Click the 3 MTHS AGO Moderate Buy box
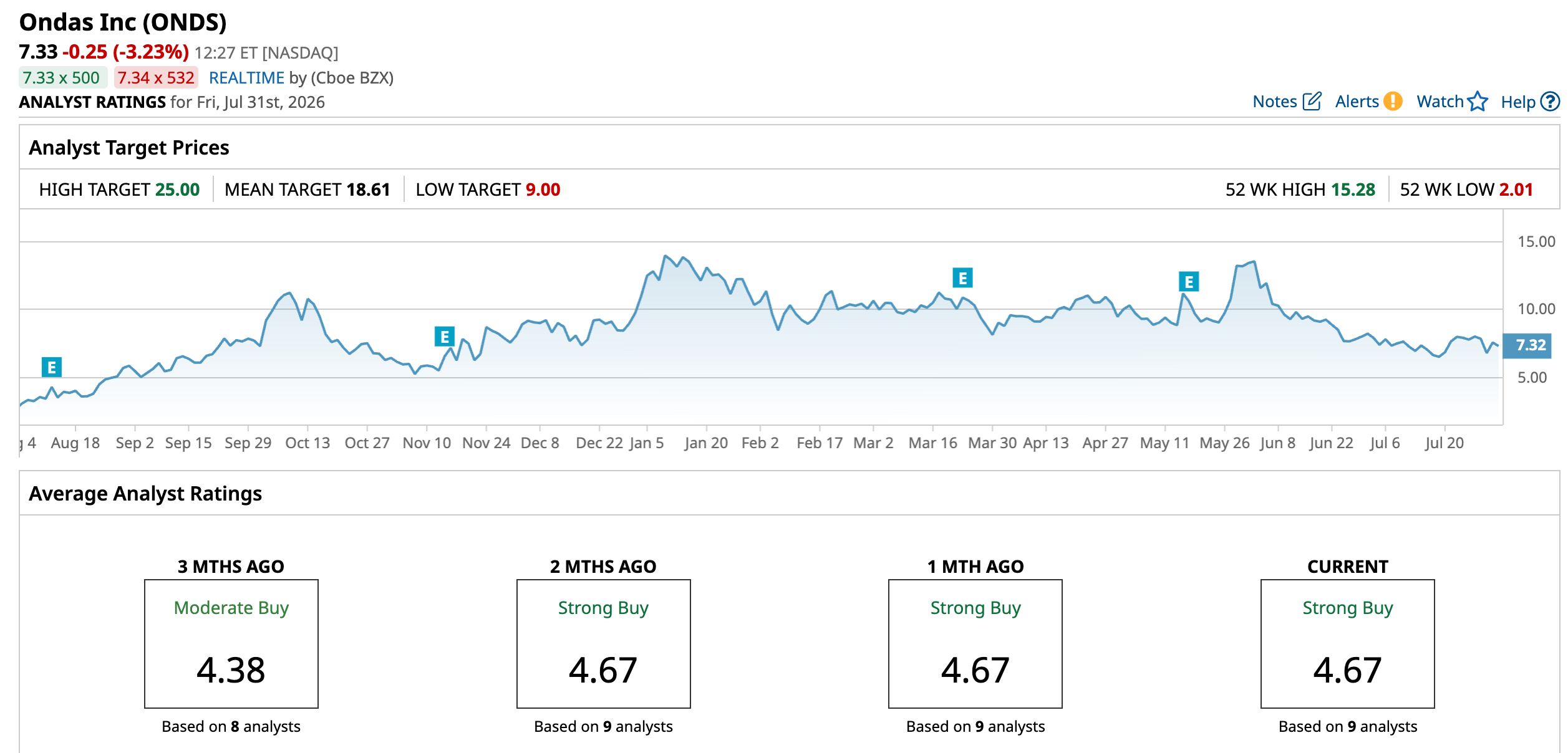Screen dimensions: 1568x753 pos(231,644)
